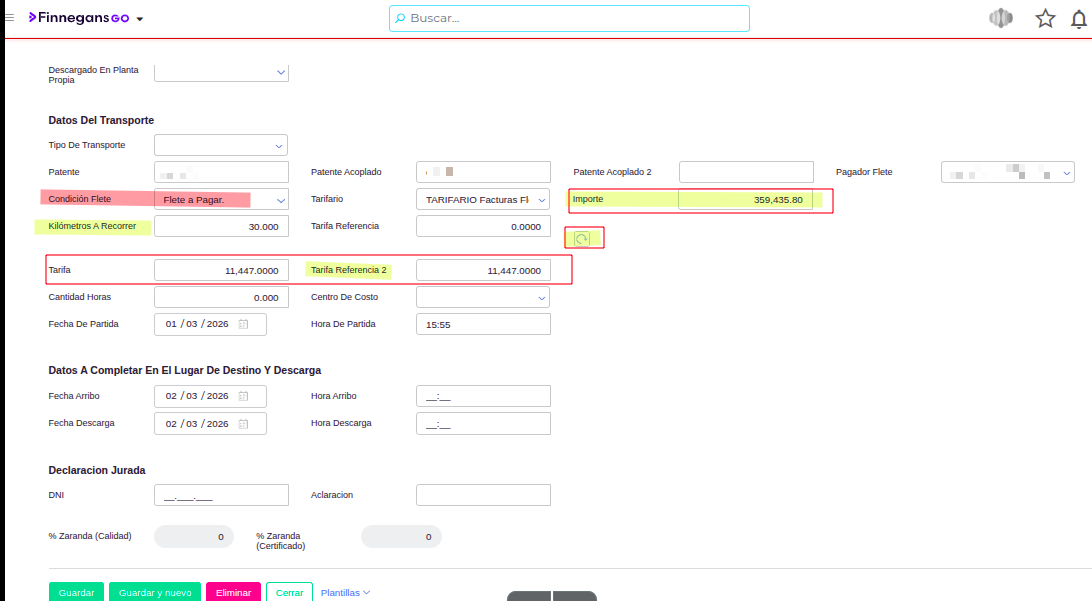
Task: Open the Plantillas menu
Action: pyautogui.click(x=345, y=592)
